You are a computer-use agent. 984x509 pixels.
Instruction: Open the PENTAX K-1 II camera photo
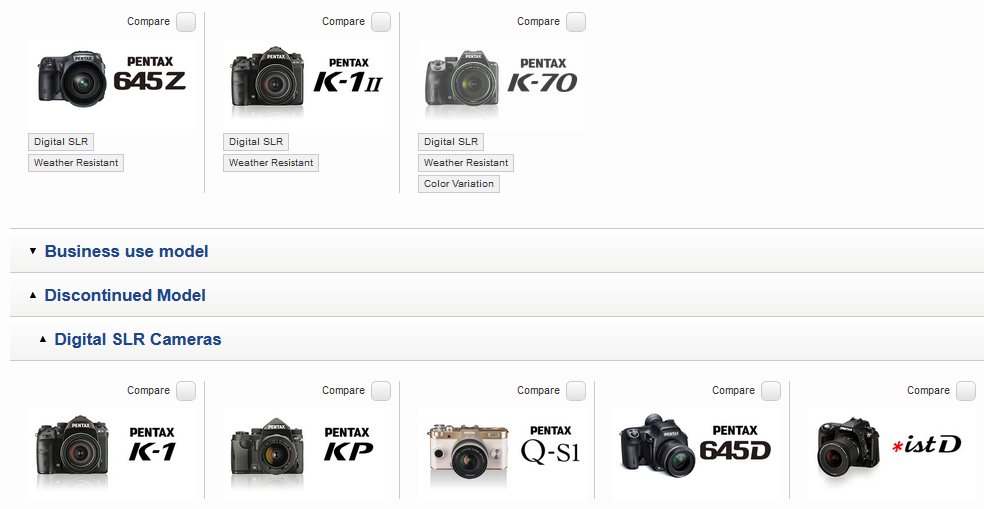pyautogui.click(x=267, y=80)
